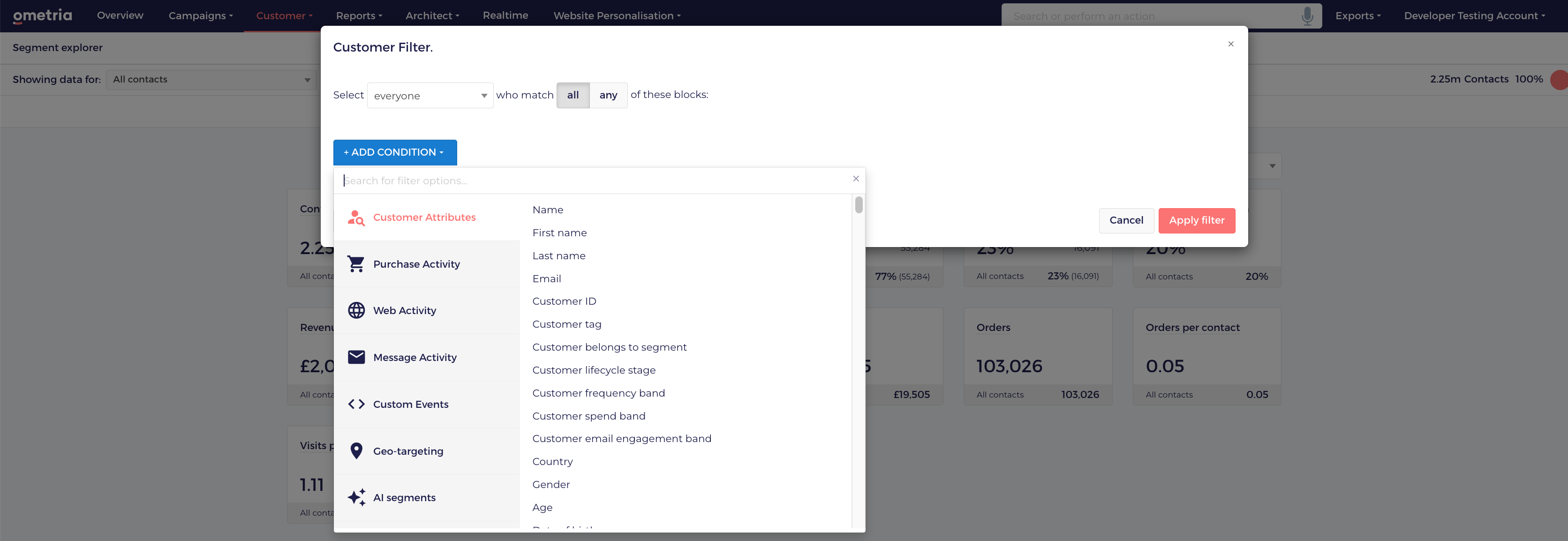The width and height of the screenshot is (1568, 541).
Task: Select the 'all' match toggle
Action: point(573,95)
